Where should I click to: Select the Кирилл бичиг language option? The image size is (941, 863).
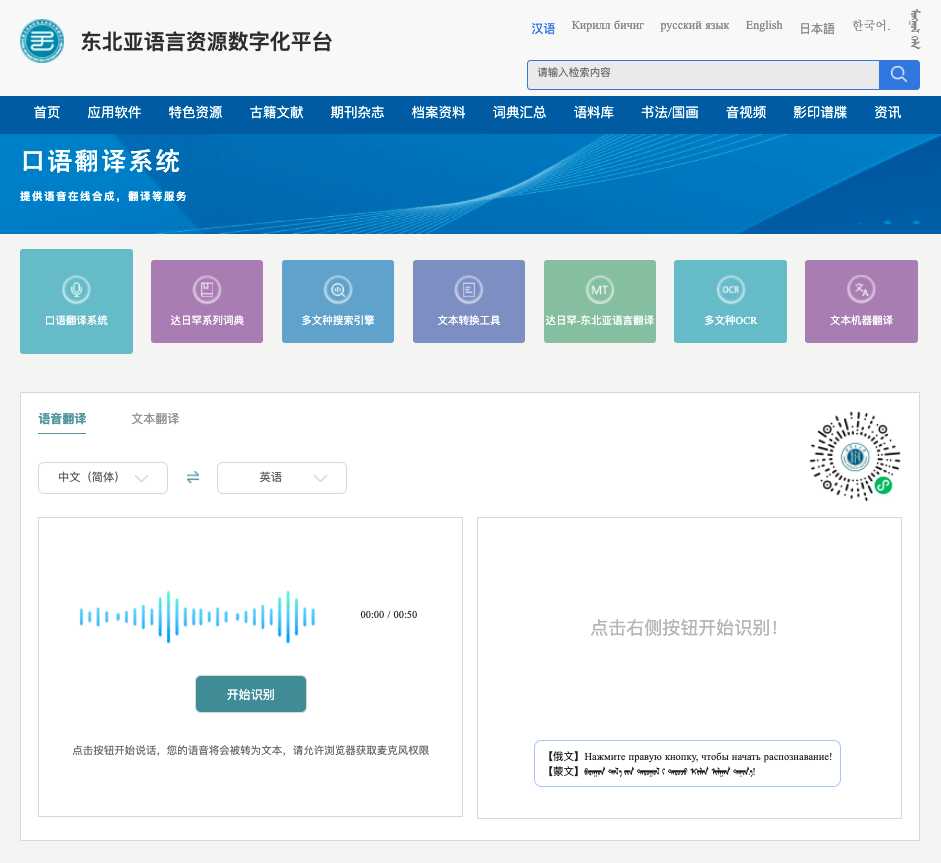click(608, 25)
